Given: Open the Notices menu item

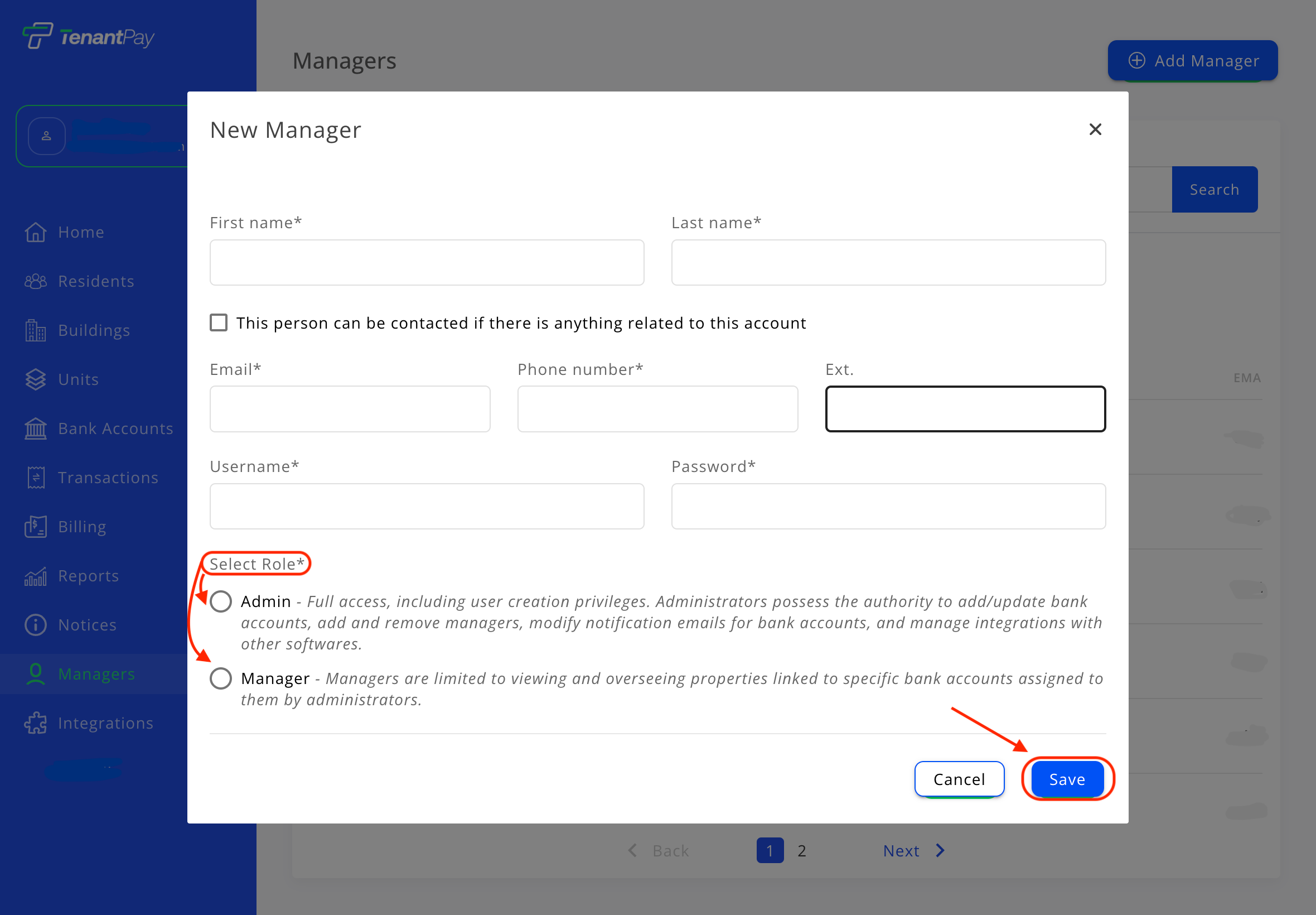Looking at the screenshot, I should click(x=87, y=625).
